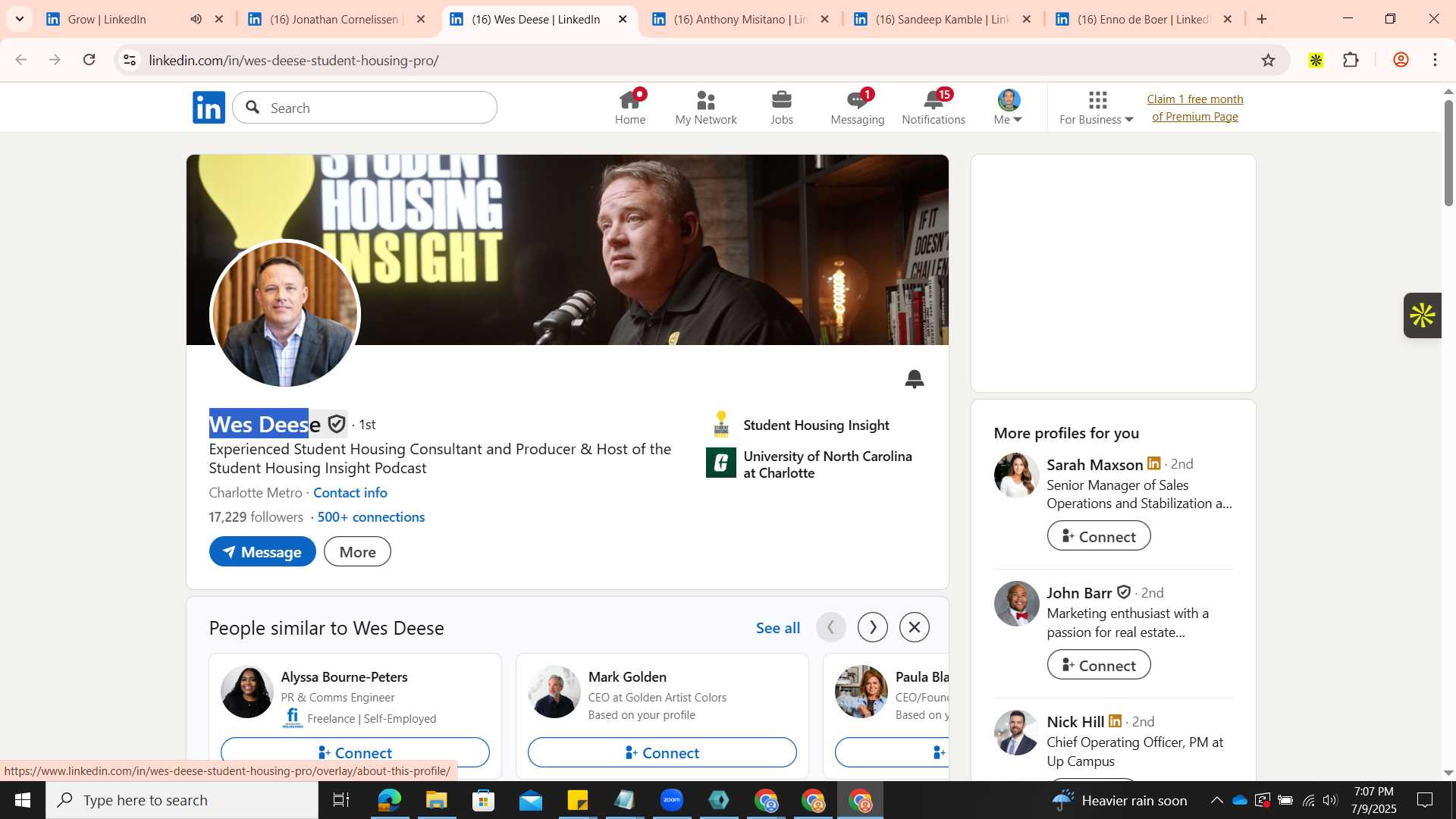Click previous chevron in similar people carousel
This screenshot has width=1456, height=819.
point(831,627)
